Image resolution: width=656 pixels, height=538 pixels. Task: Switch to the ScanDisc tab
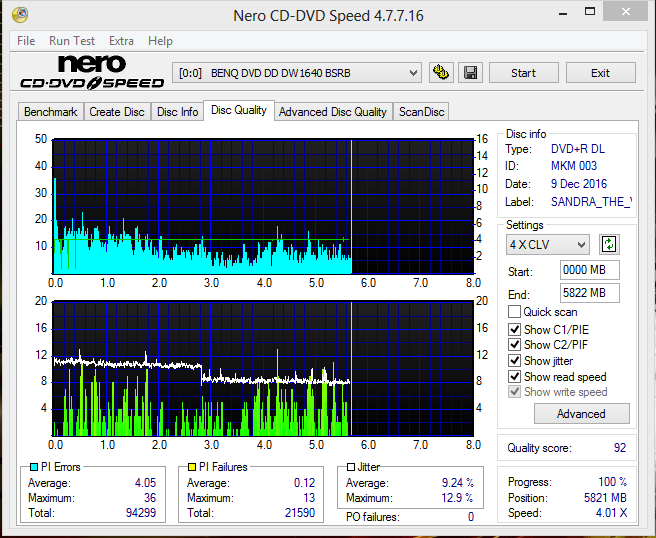(x=421, y=112)
